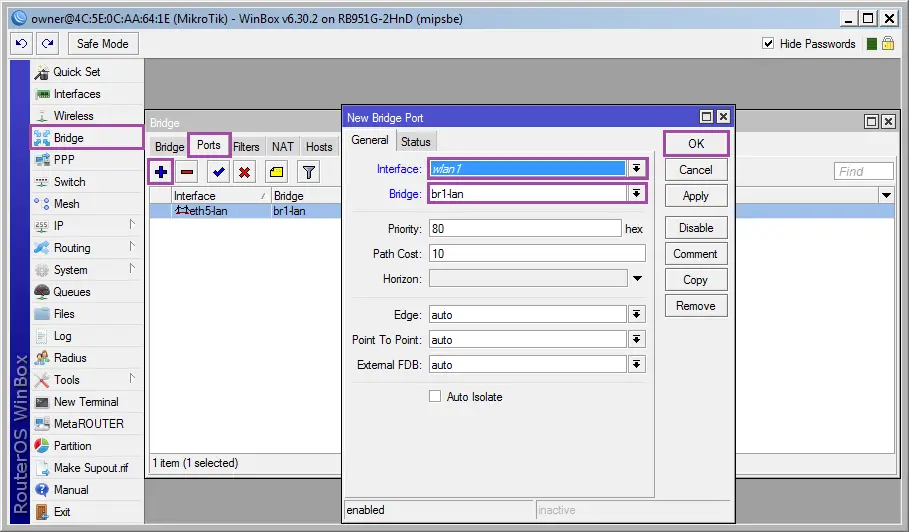Viewport: 909px width, 532px height.
Task: Open the Point To Point dropdown arrow
Action: 637,340
